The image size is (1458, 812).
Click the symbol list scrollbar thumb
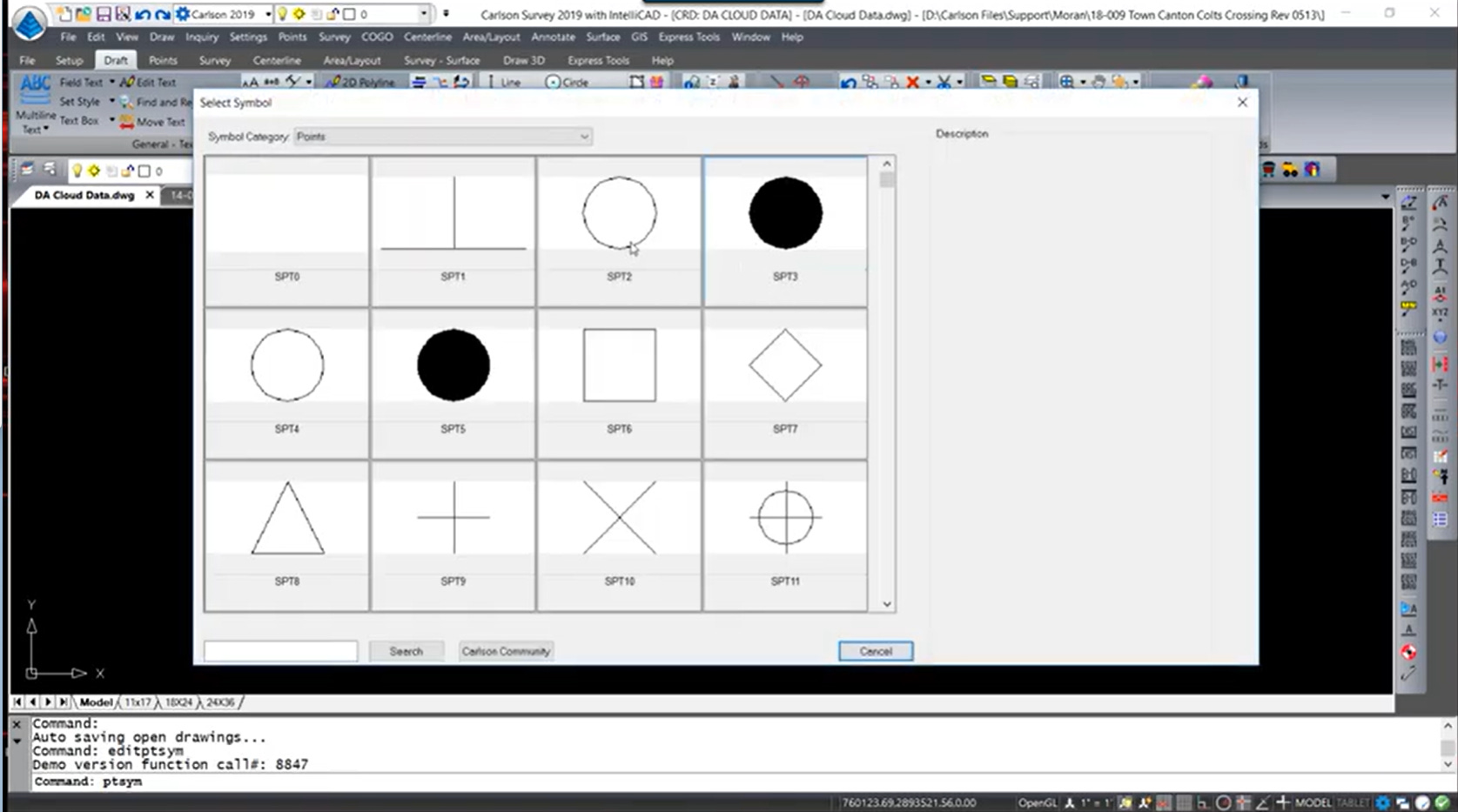click(886, 180)
